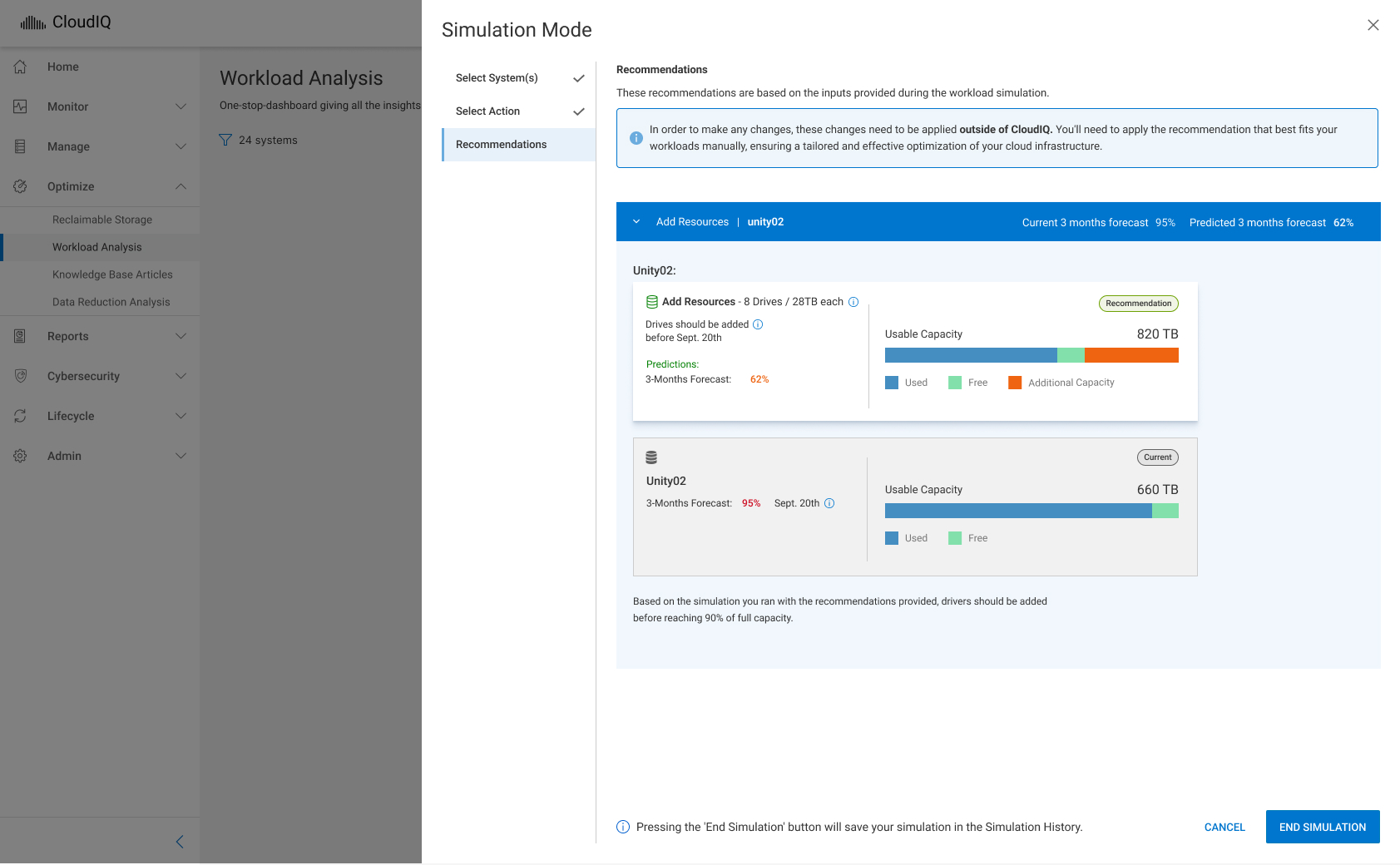Click the green Add Resources database icon
The image size is (1400, 865).
(652, 302)
